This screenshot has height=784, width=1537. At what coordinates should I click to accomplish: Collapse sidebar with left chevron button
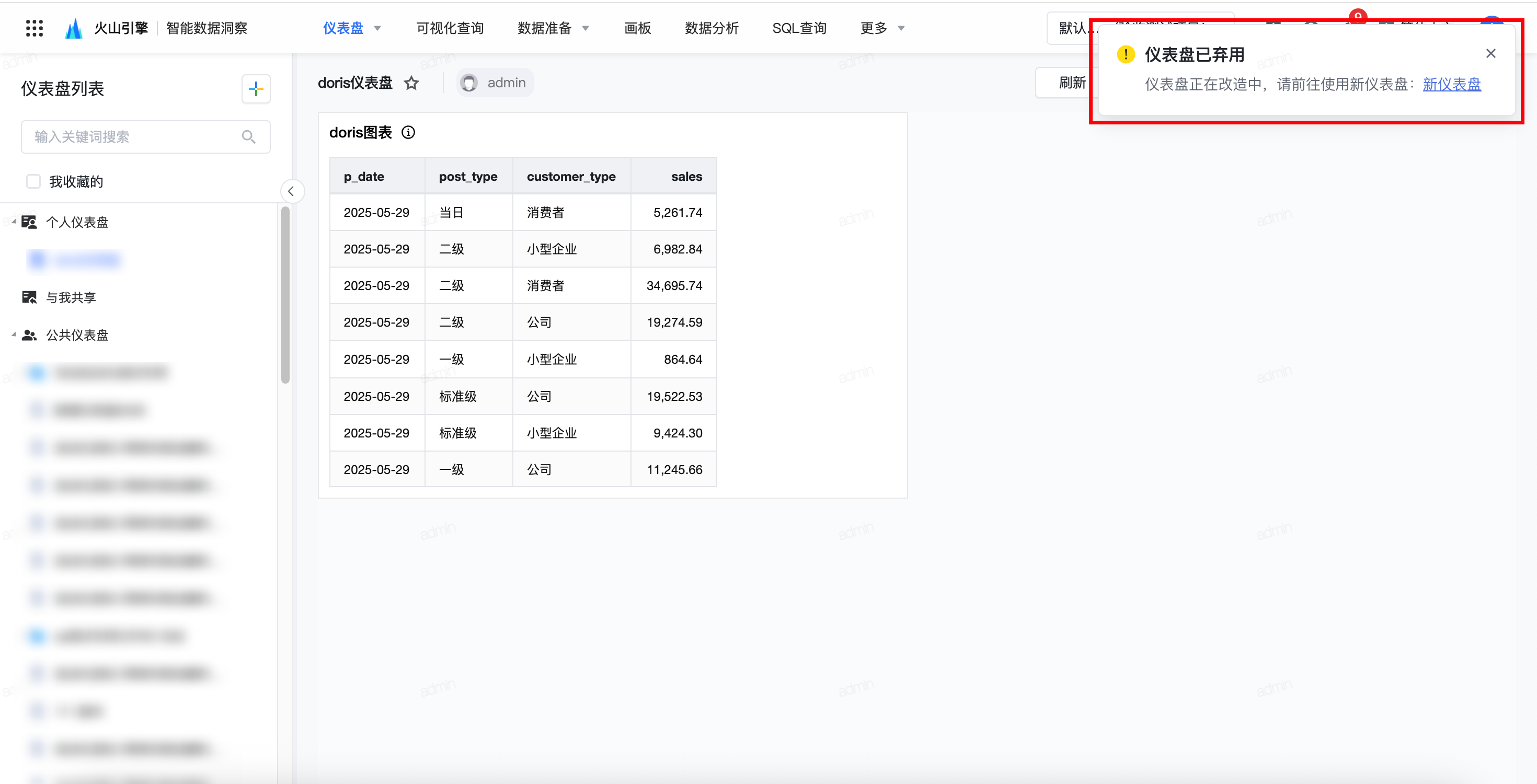291,191
